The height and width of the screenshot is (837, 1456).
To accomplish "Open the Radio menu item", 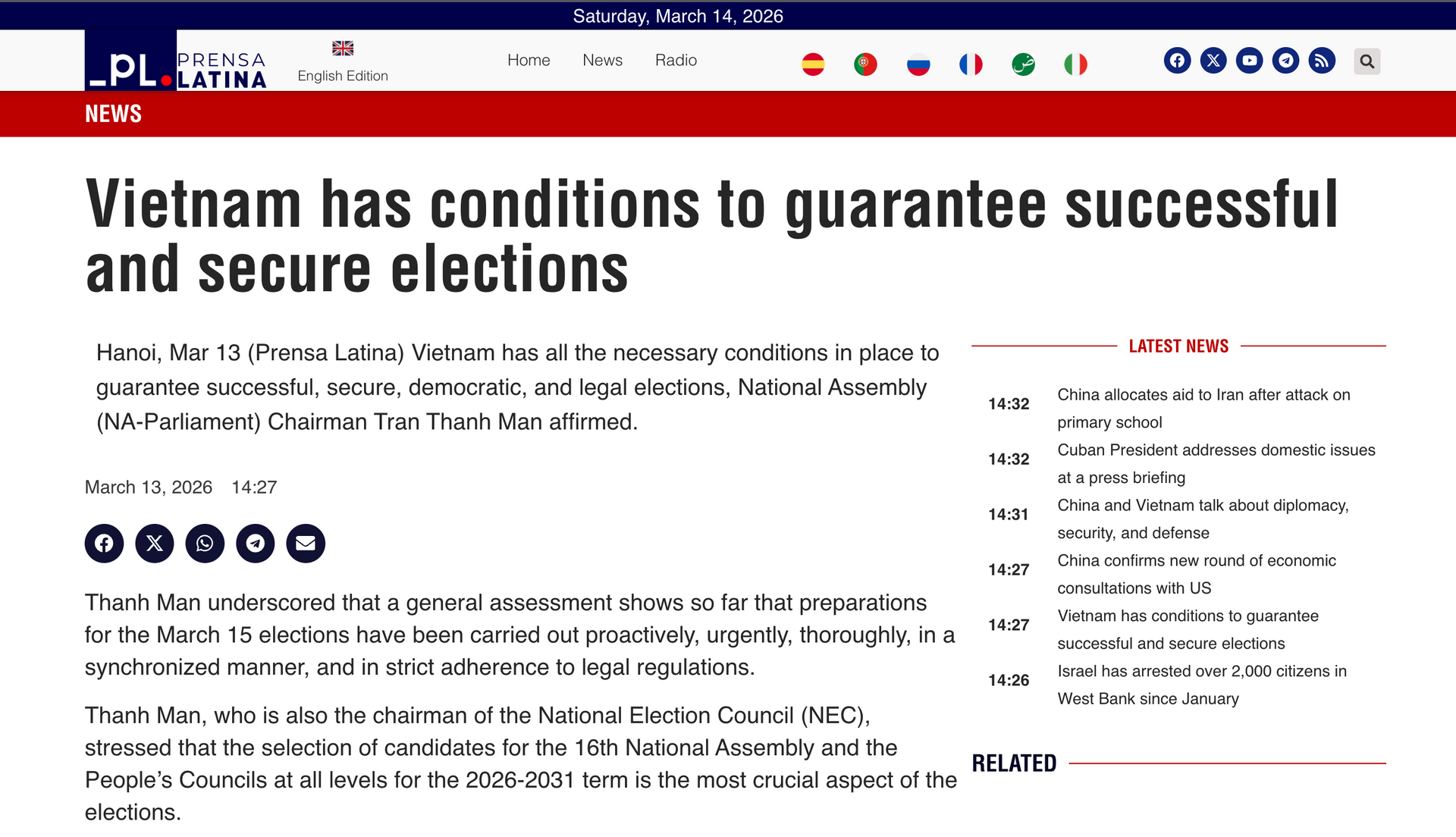I will point(676,60).
